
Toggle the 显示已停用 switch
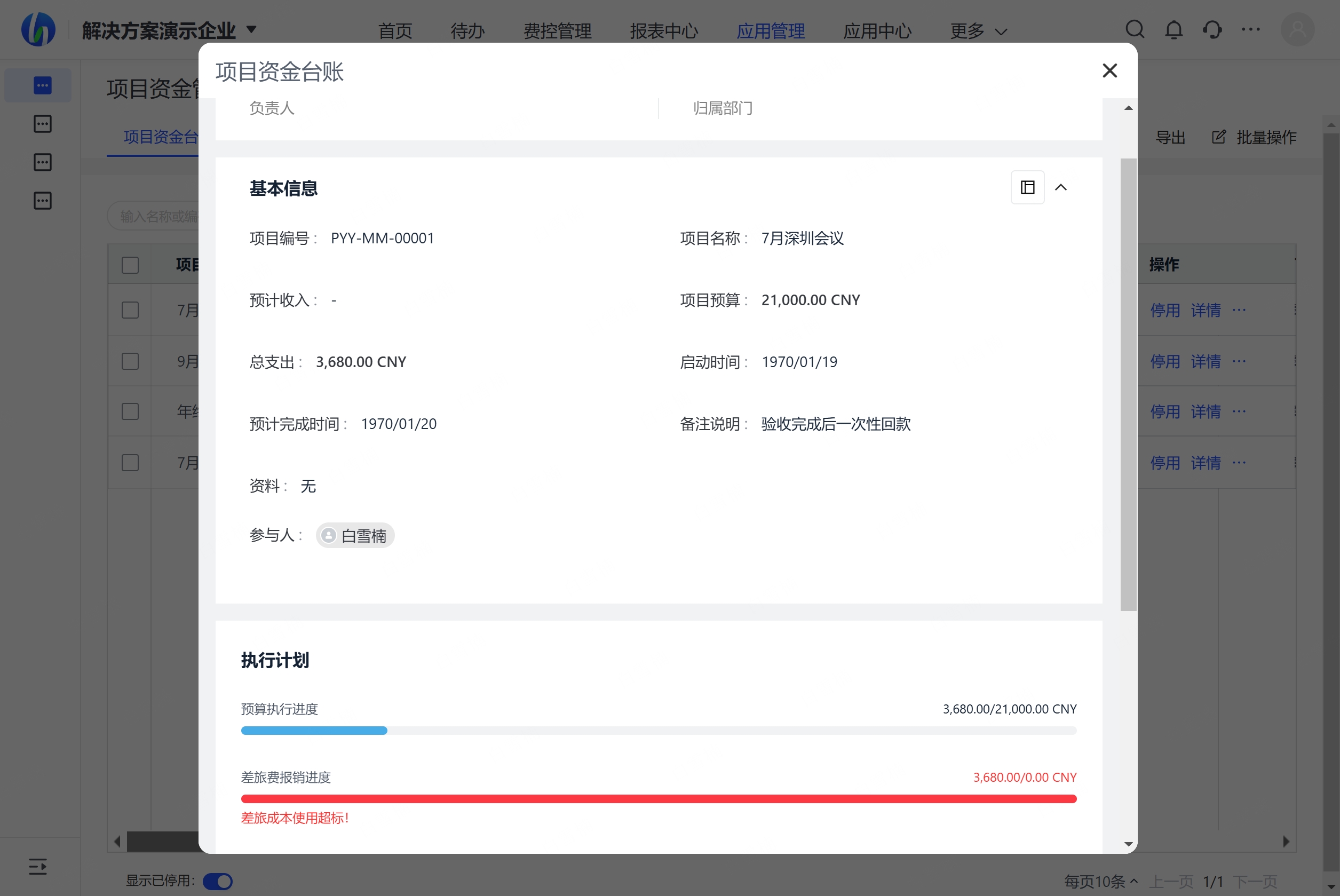(x=218, y=881)
